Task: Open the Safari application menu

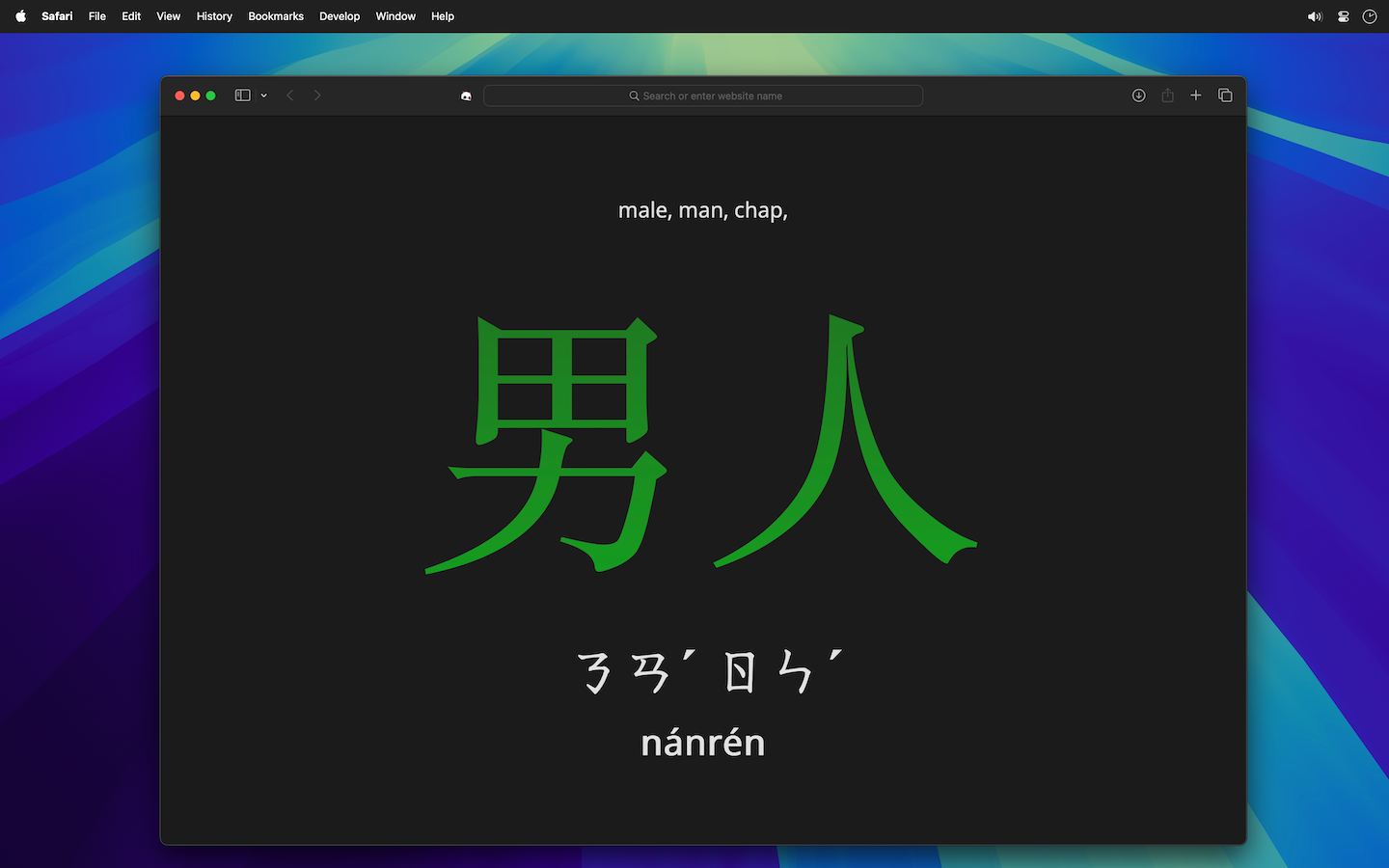Action: pyautogui.click(x=57, y=16)
